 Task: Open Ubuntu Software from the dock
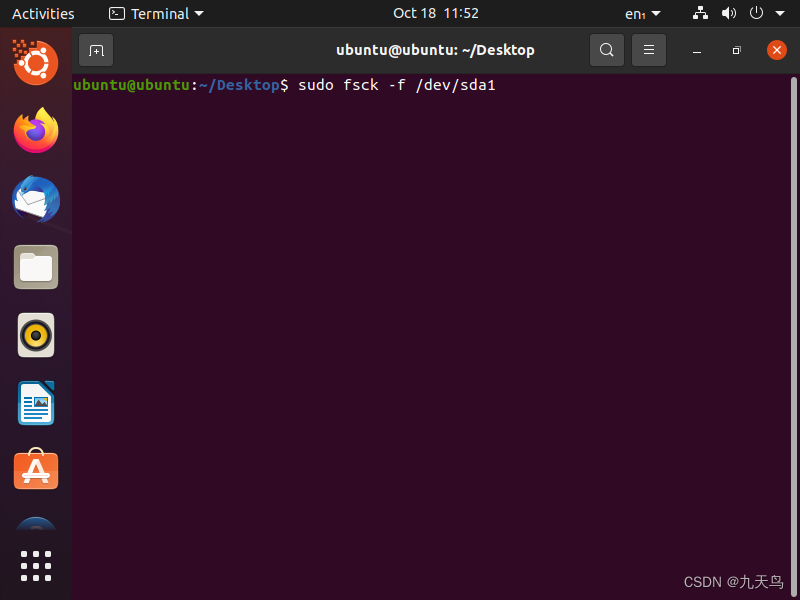[36, 469]
